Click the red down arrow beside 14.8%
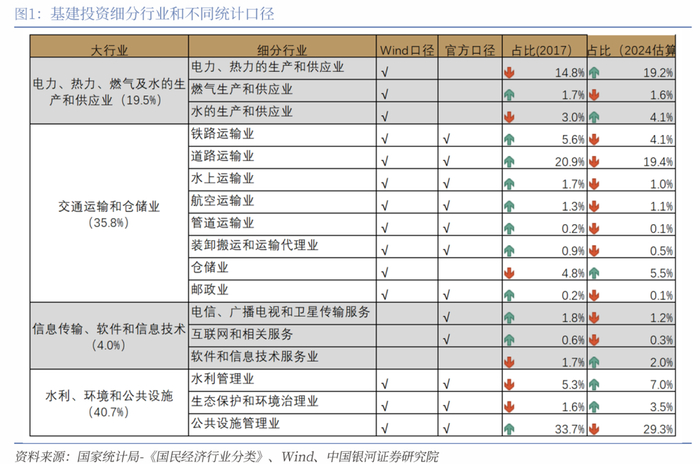Viewport: 700px width, 464px height. (509, 72)
